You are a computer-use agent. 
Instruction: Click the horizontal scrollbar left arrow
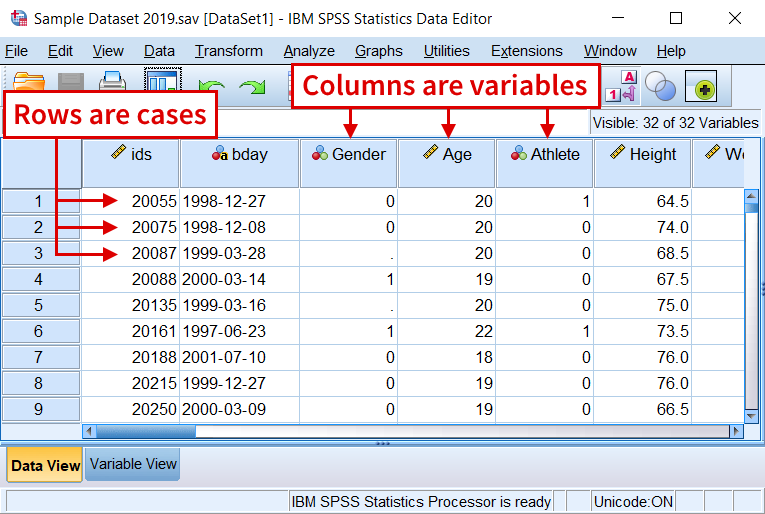click(89, 431)
